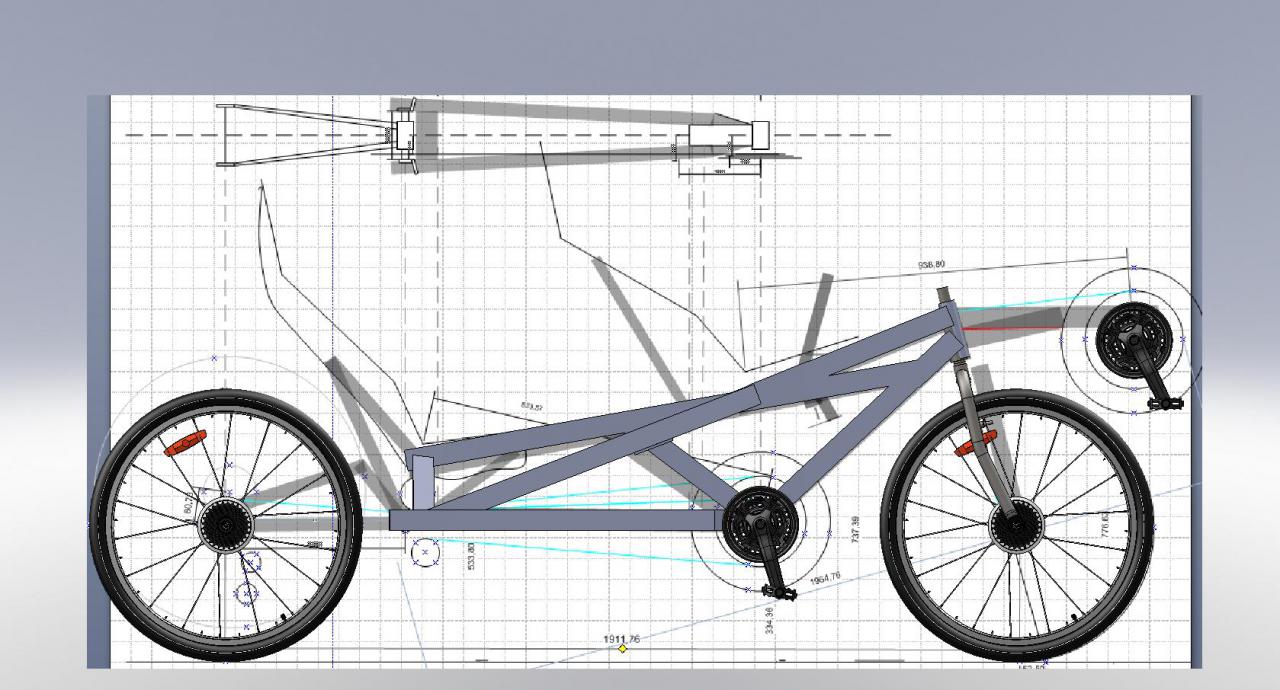Viewport: 1280px width, 690px height.
Task: Select the front wheel red reflector
Action: (975, 443)
